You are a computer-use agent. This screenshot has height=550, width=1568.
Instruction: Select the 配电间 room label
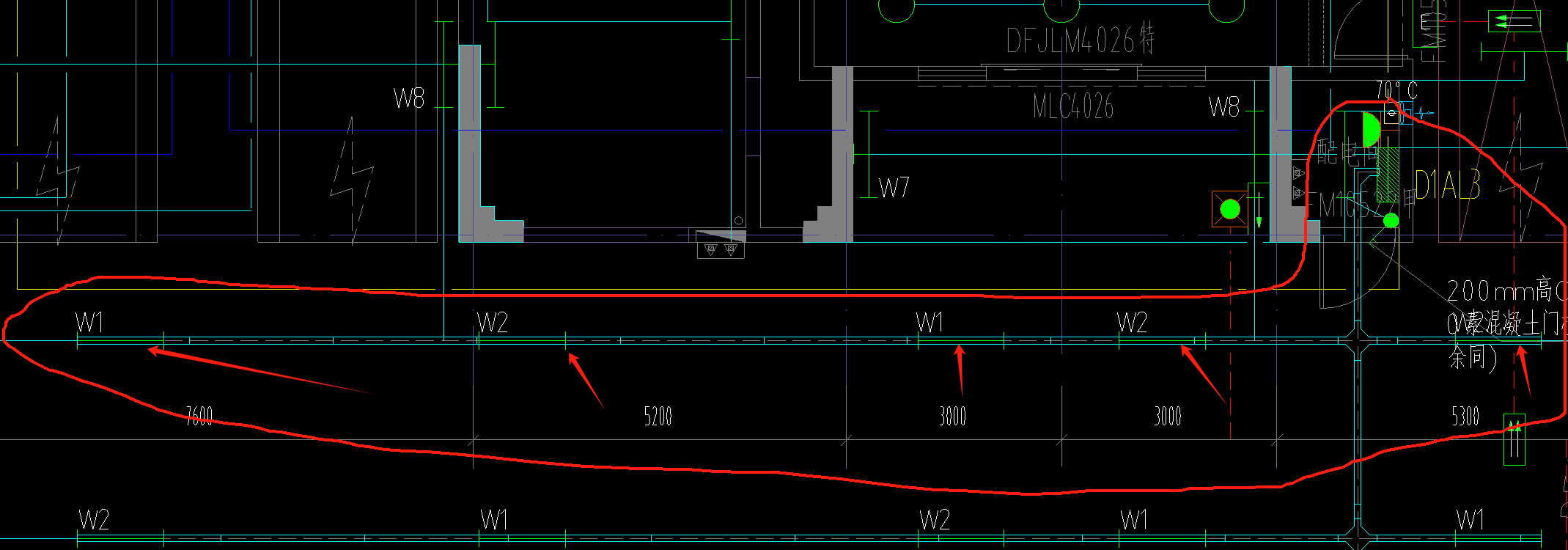(1347, 152)
